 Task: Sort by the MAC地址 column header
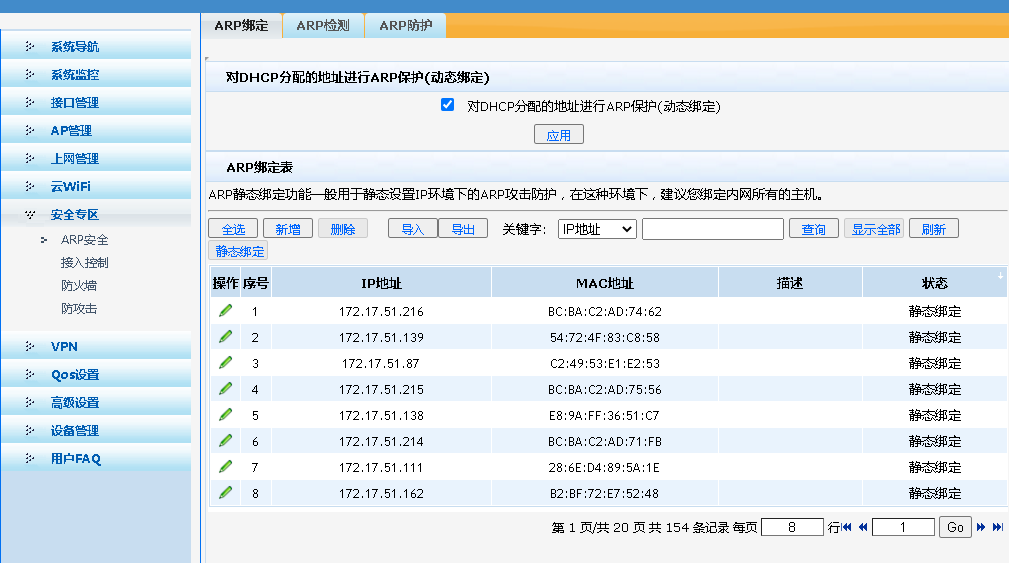tap(605, 282)
